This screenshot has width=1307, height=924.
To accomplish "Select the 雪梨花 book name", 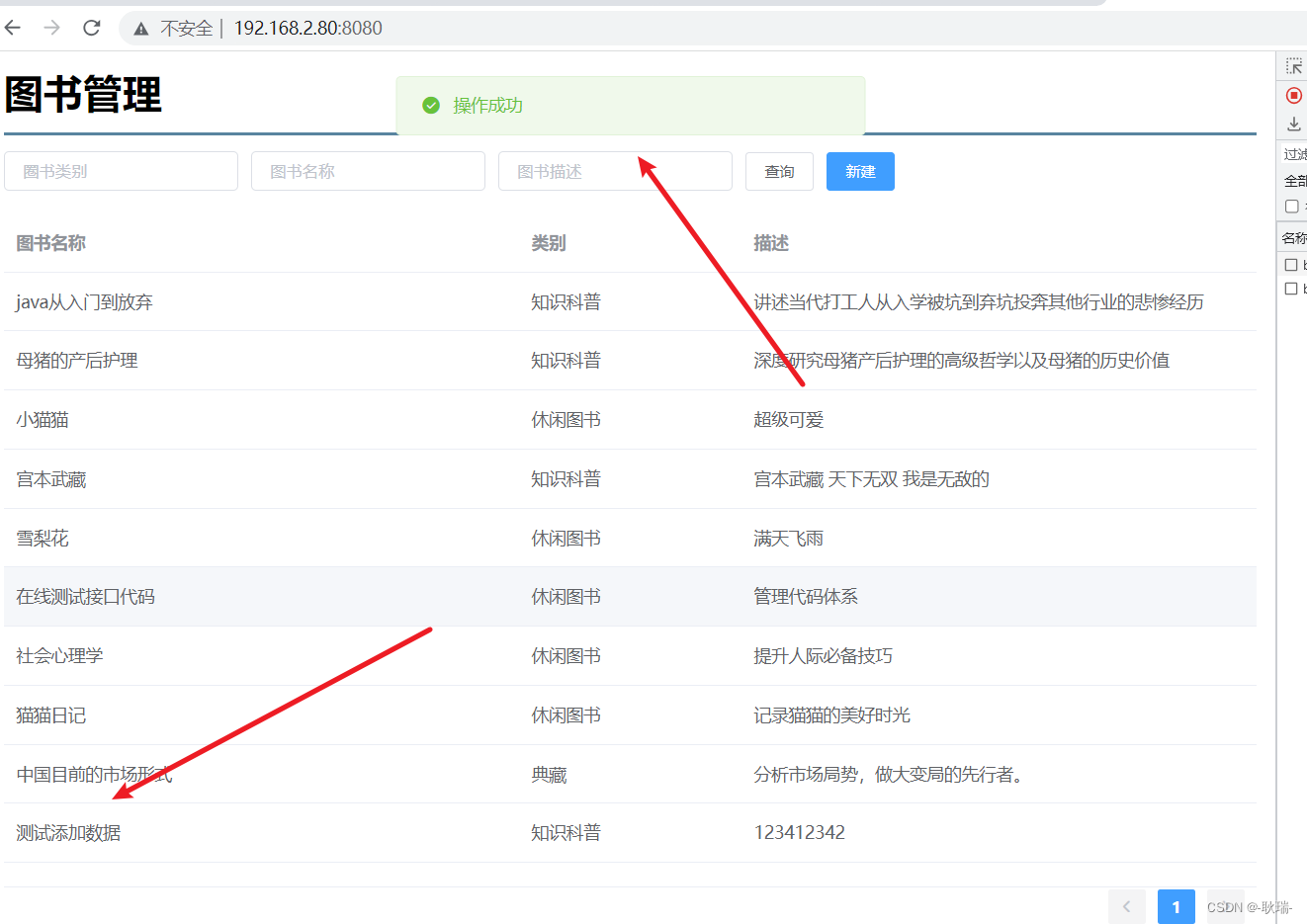I will point(43,539).
